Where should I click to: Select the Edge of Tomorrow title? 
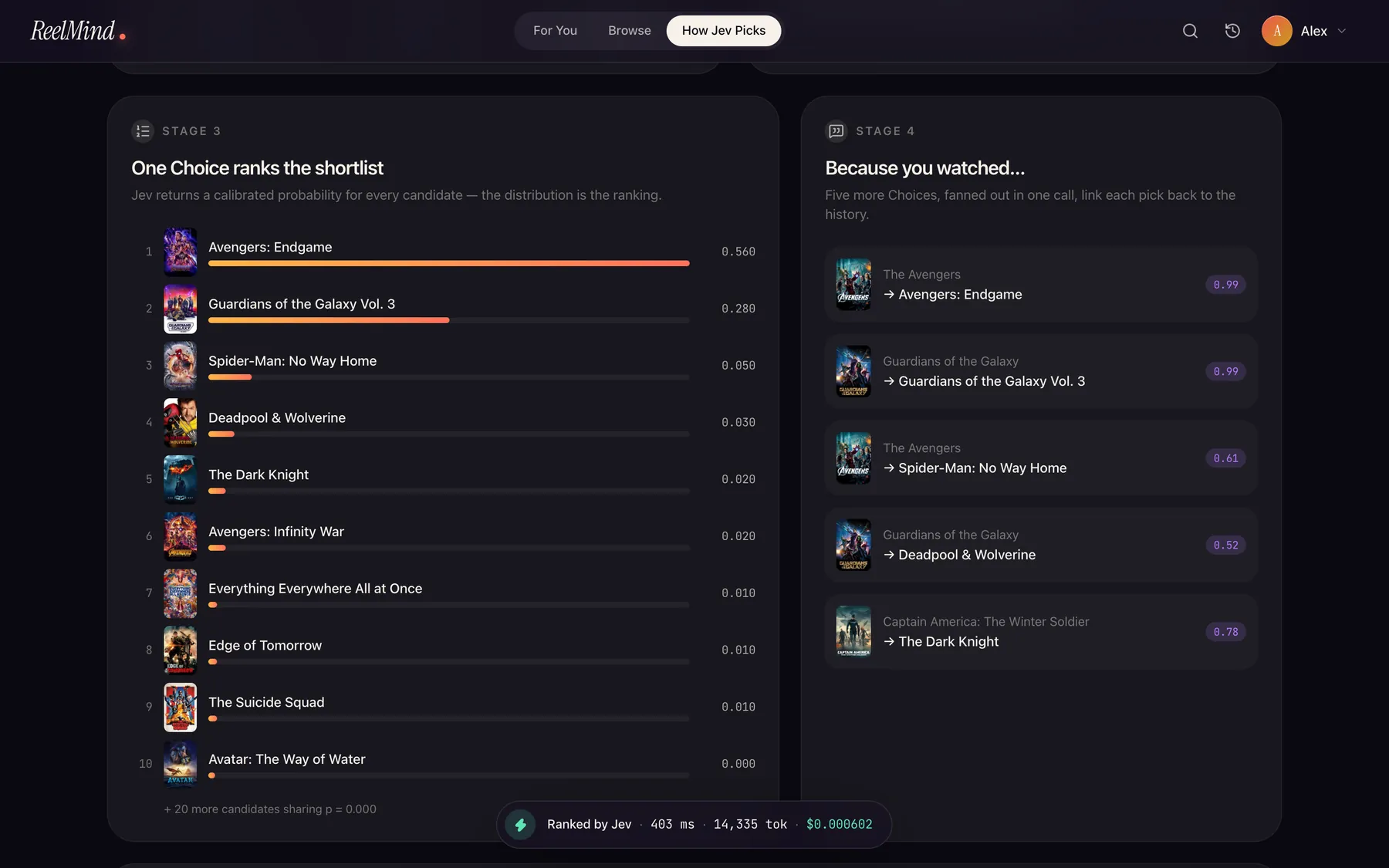(x=265, y=645)
